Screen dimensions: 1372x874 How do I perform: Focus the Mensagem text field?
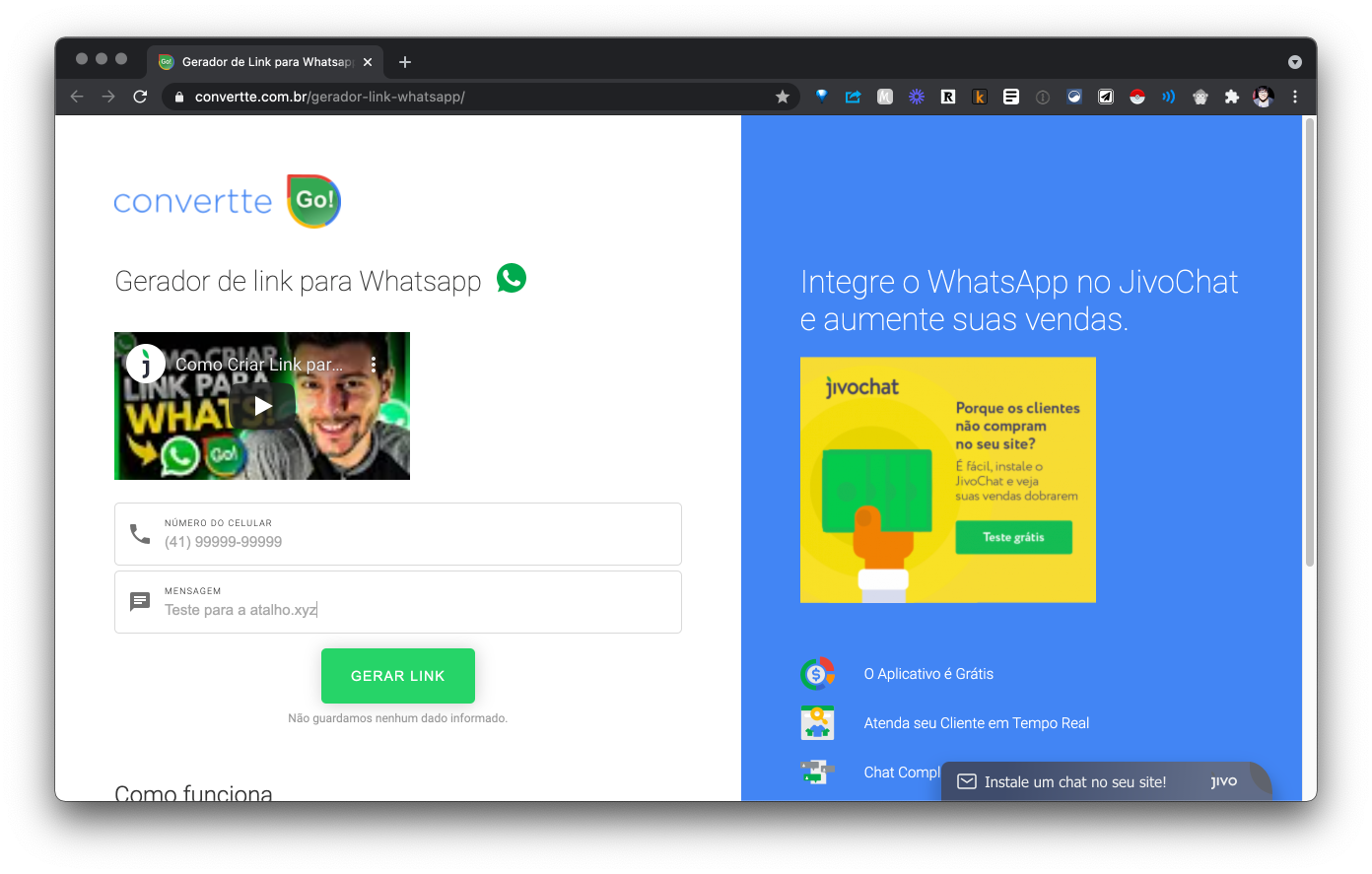click(x=398, y=602)
